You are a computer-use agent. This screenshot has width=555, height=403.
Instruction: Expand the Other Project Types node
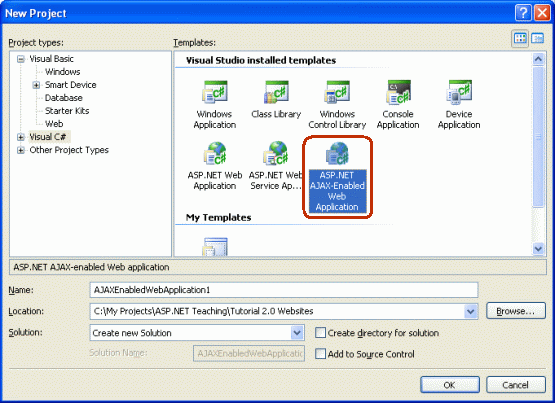point(21,150)
